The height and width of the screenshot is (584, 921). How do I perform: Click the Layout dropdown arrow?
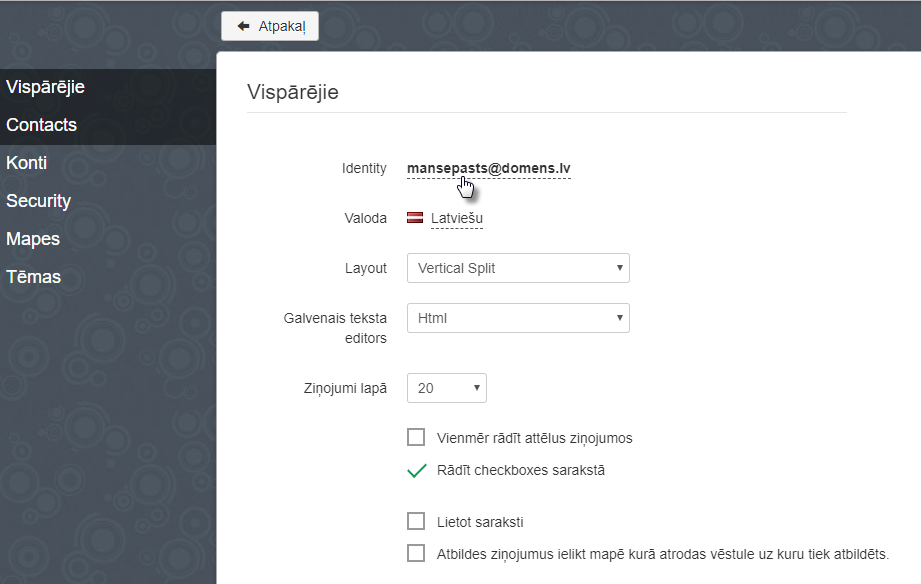point(619,268)
